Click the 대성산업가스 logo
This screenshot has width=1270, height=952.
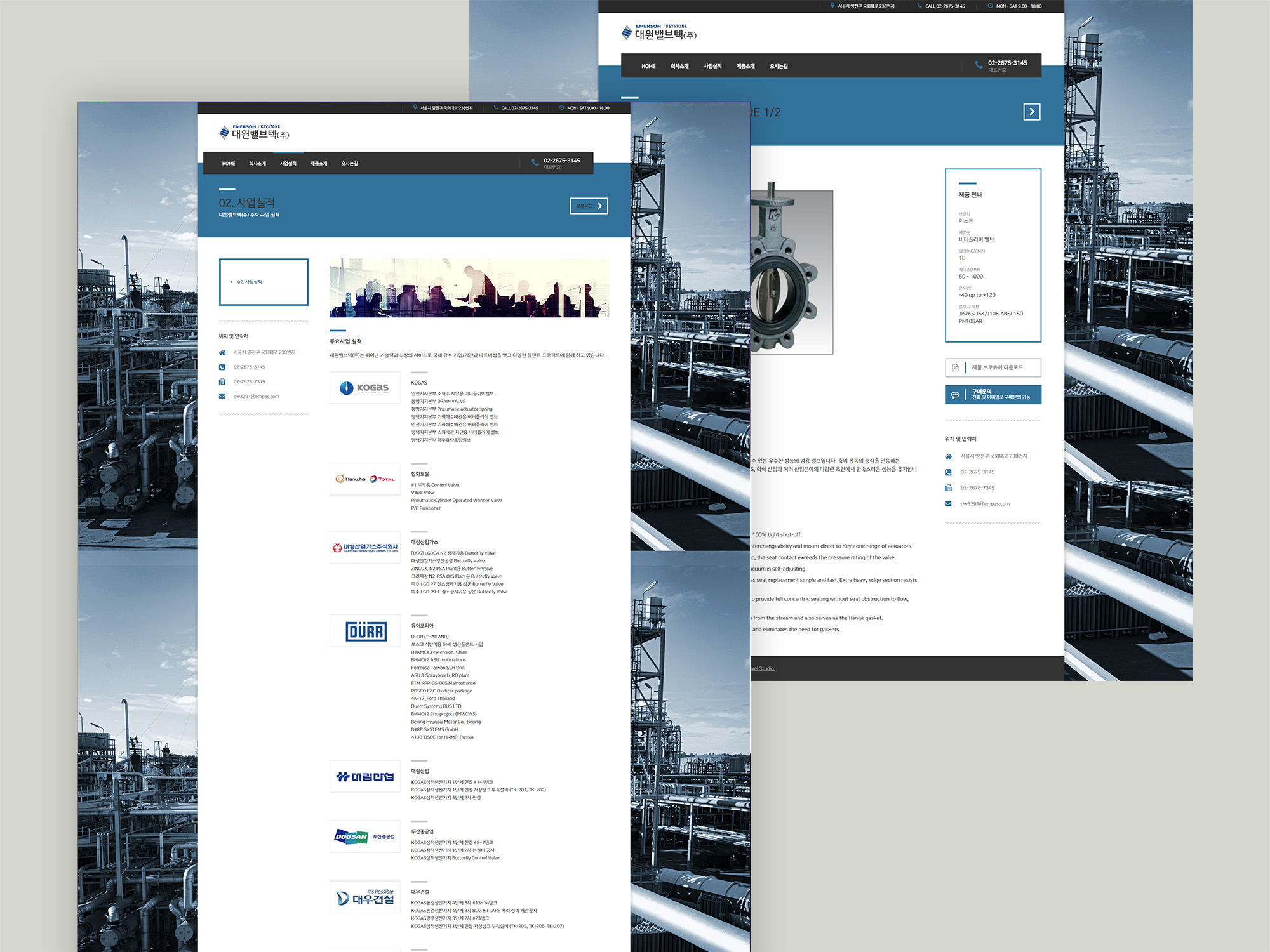tap(365, 547)
